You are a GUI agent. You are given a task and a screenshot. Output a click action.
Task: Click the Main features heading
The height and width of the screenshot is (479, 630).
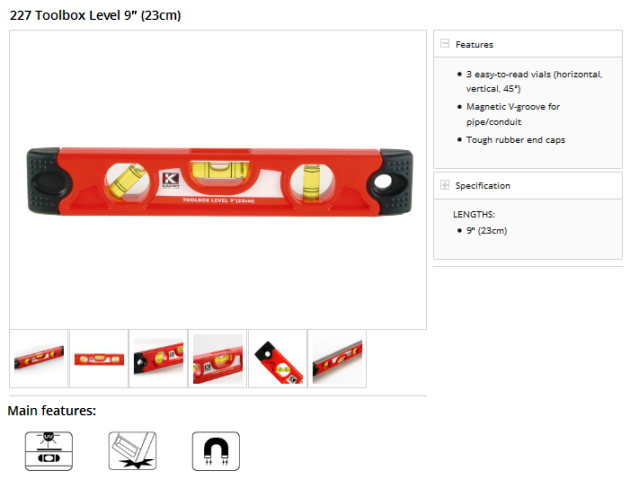point(52,411)
